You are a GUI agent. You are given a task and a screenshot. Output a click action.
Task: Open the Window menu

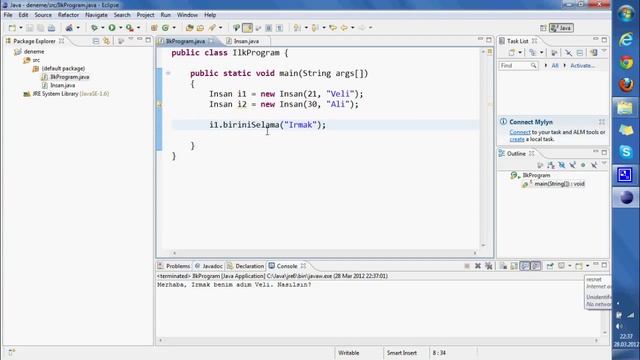[x=187, y=15]
